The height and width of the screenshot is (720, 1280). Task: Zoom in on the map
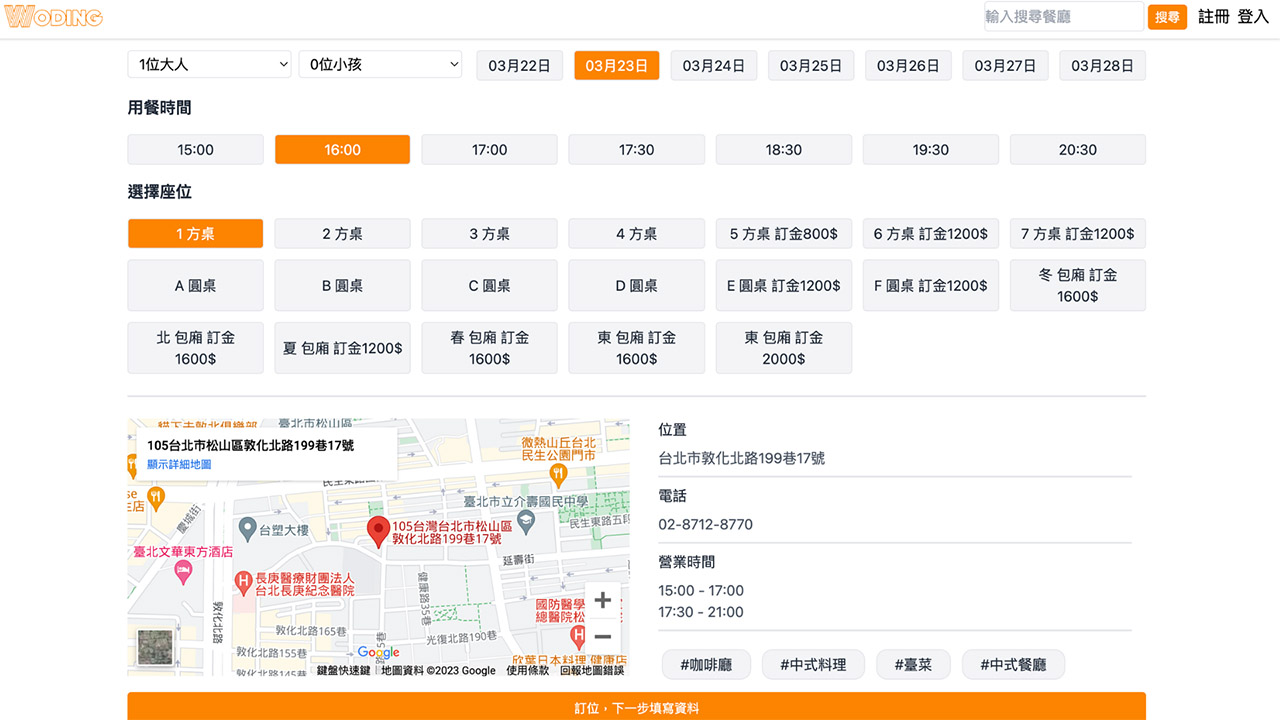click(603, 600)
